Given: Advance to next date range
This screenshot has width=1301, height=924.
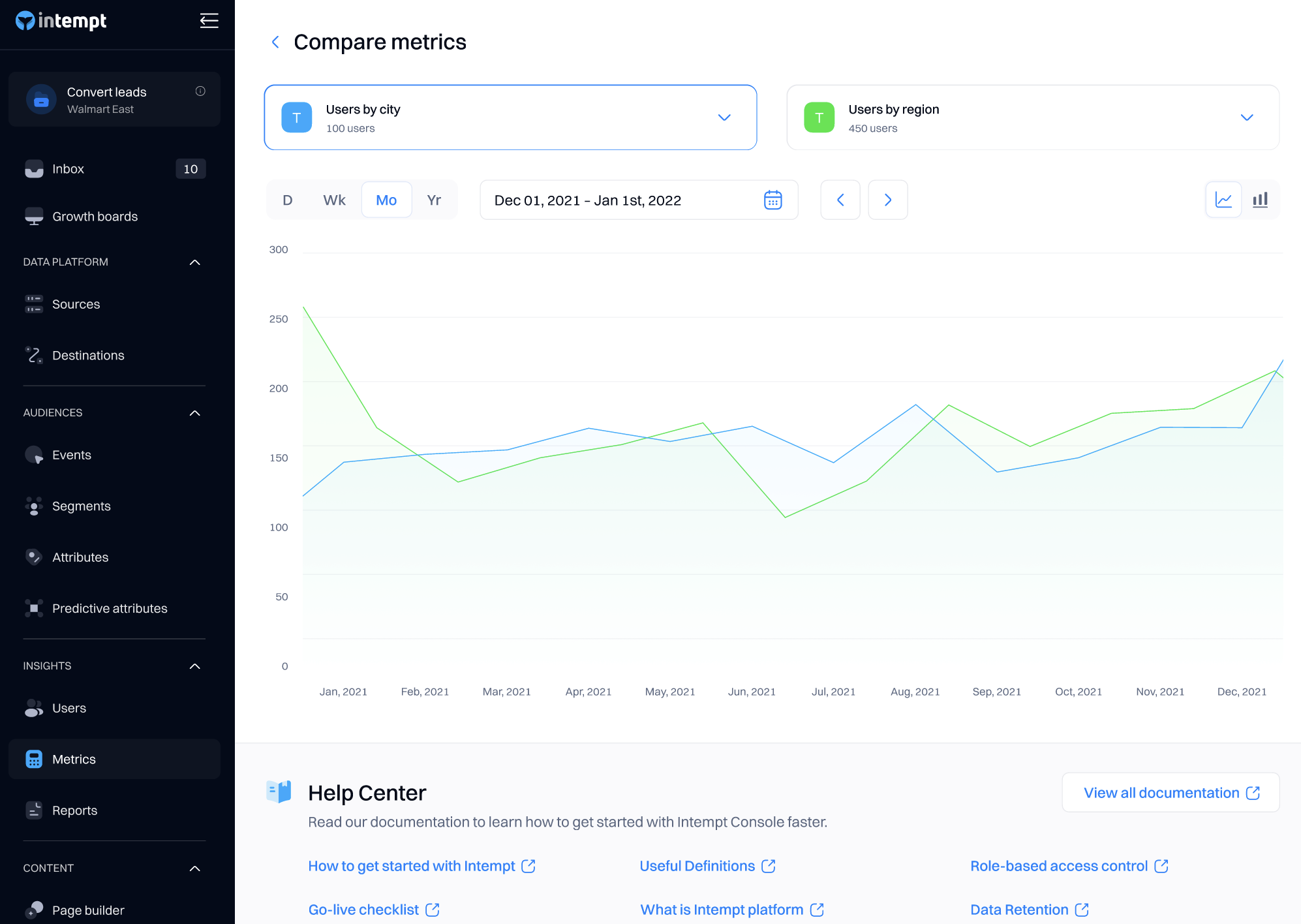Looking at the screenshot, I should point(887,200).
